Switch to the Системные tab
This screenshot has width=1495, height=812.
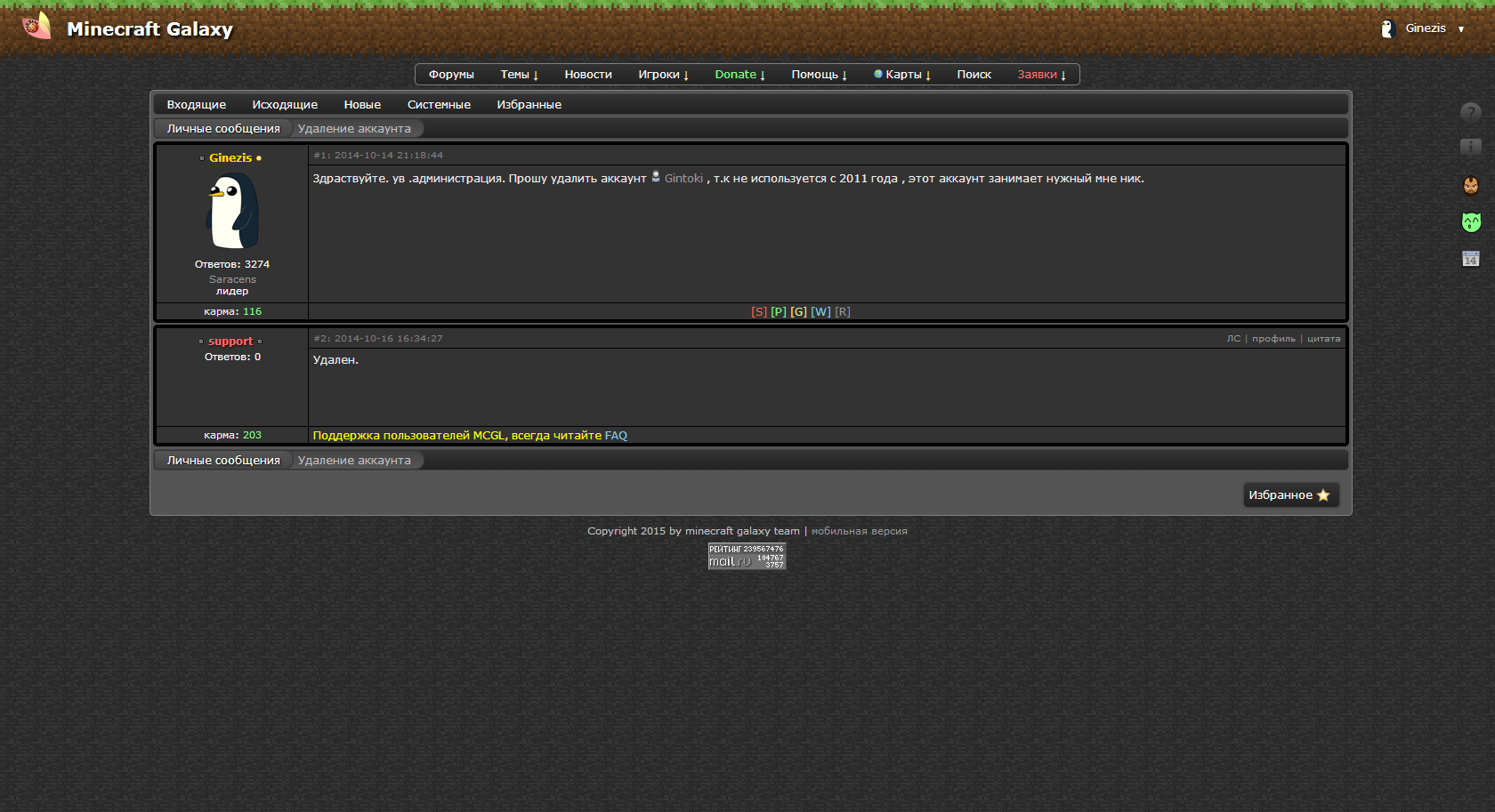[439, 104]
